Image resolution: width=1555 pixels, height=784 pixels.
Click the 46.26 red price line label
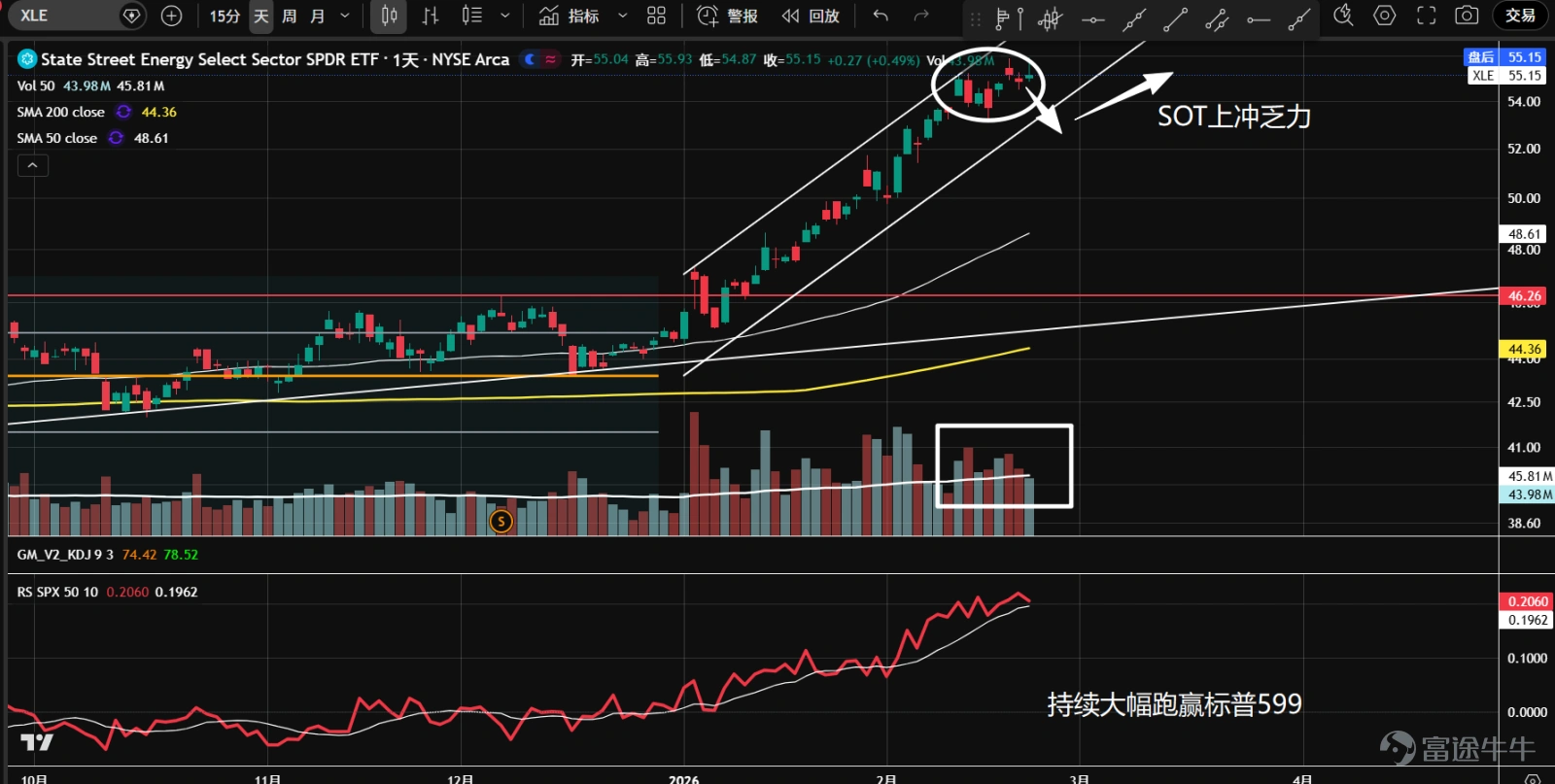click(1524, 295)
